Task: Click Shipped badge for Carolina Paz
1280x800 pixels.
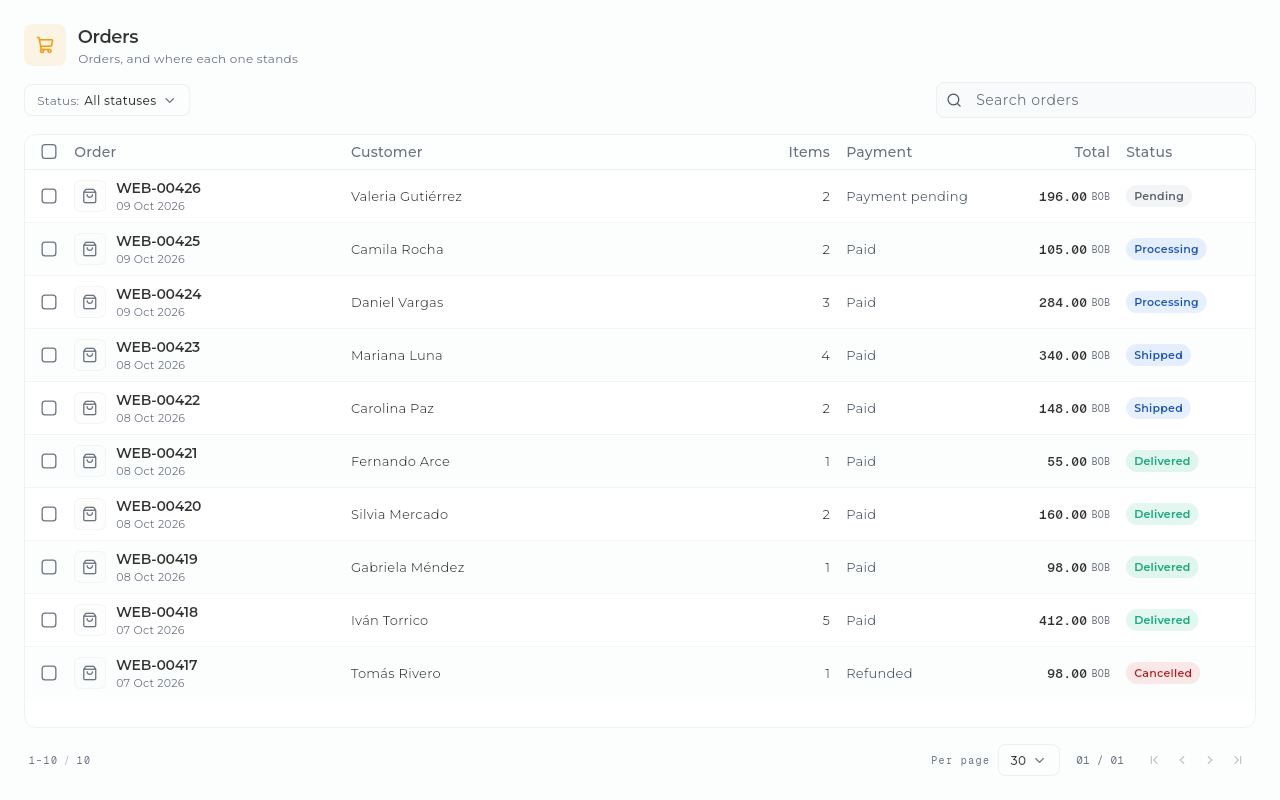Action: tap(1158, 408)
